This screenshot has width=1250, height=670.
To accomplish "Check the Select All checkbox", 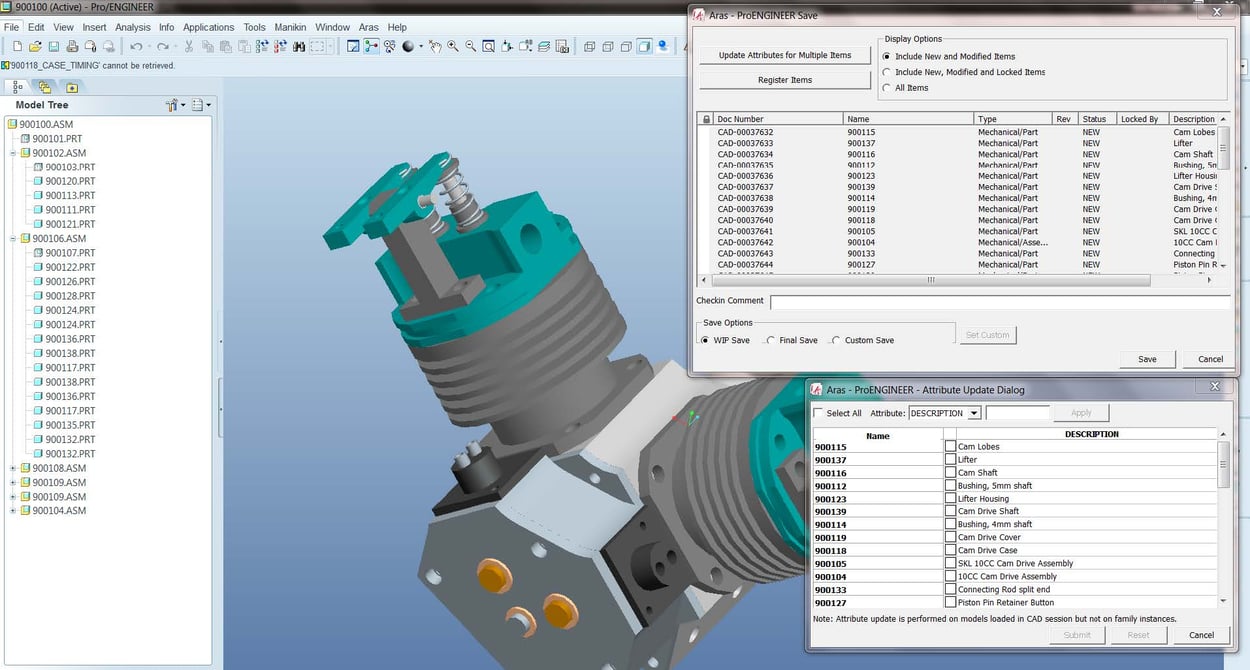I will [817, 412].
